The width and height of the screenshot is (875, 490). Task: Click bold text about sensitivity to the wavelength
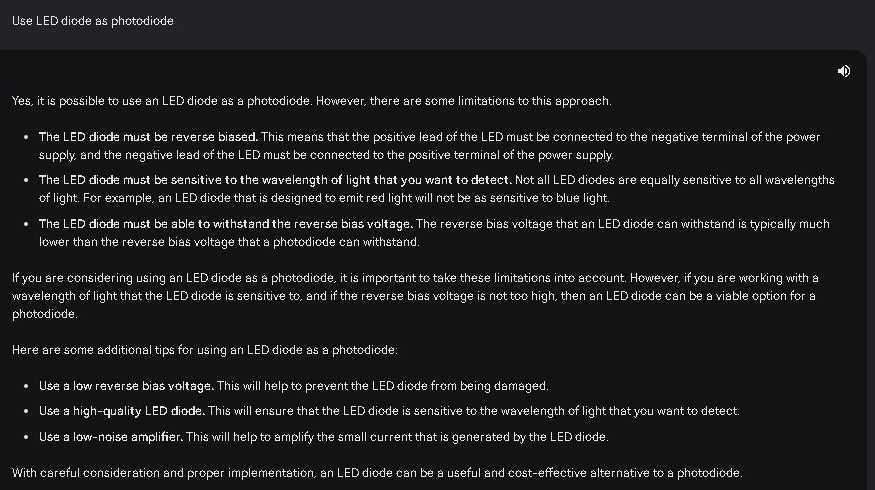(x=274, y=180)
